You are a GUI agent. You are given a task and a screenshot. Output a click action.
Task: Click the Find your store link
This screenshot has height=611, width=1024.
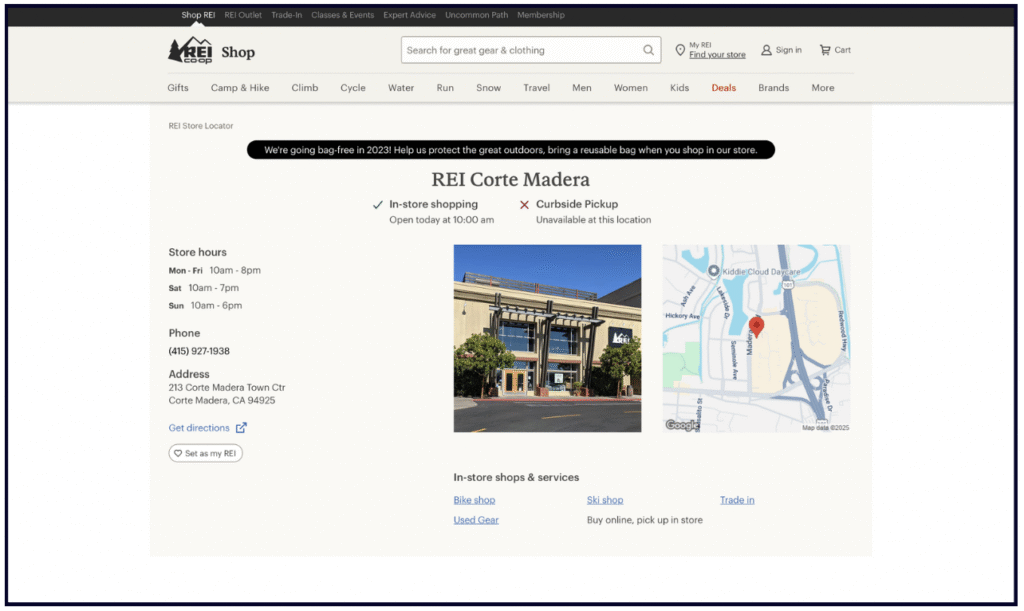(x=717, y=55)
